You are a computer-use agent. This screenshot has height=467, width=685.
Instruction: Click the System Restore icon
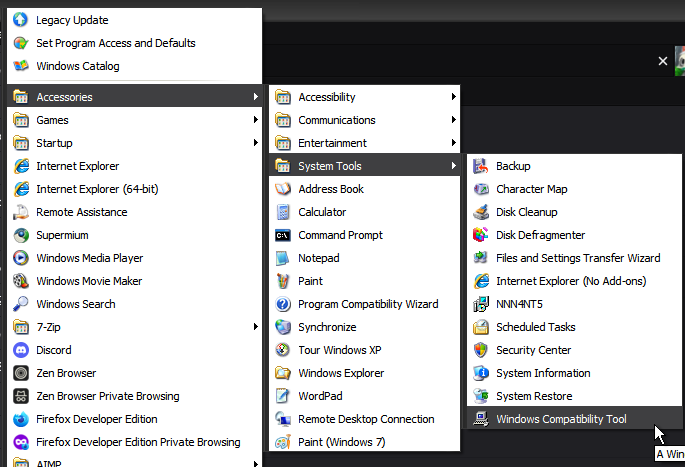[x=481, y=396]
